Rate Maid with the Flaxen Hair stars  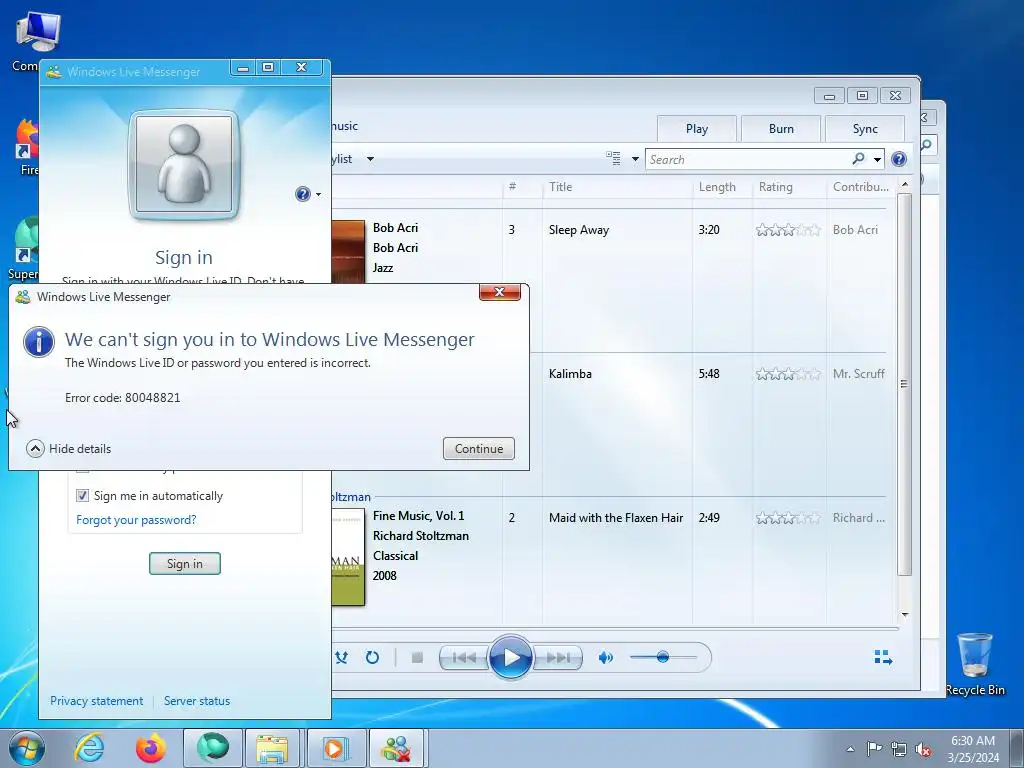tap(788, 518)
